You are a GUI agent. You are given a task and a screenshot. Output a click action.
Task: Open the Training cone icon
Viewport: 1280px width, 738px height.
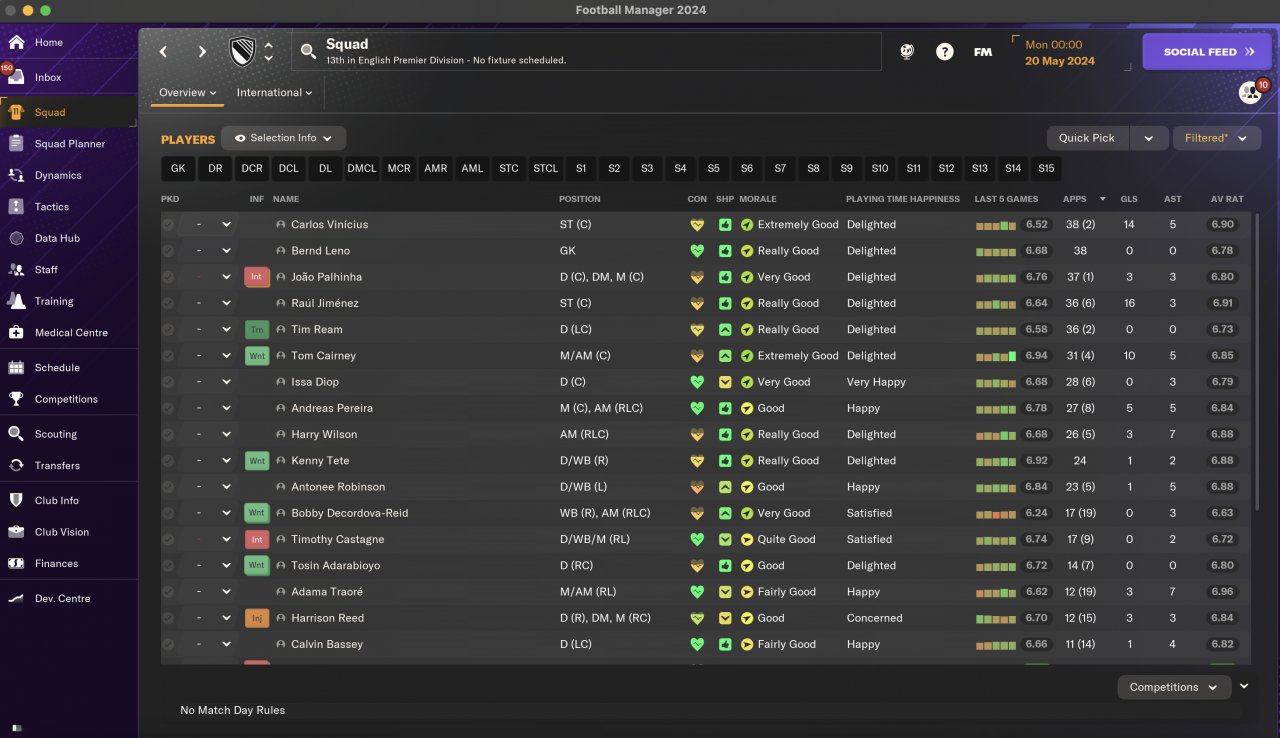[16, 301]
